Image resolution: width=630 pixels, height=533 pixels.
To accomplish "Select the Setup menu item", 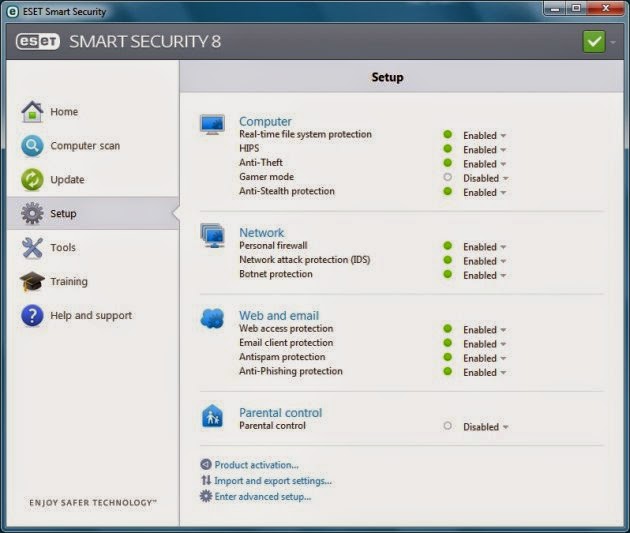I will 93,213.
